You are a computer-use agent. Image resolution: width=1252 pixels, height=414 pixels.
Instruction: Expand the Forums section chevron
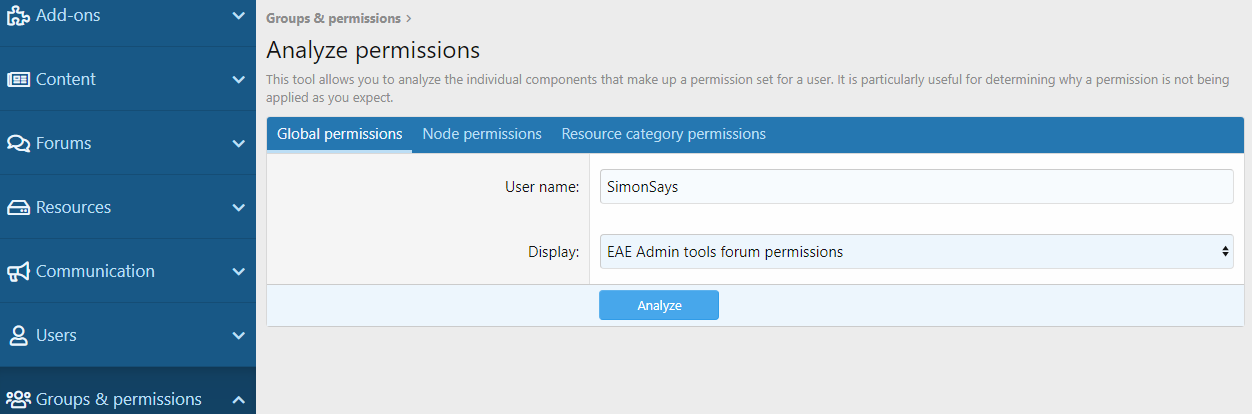pyautogui.click(x=238, y=144)
